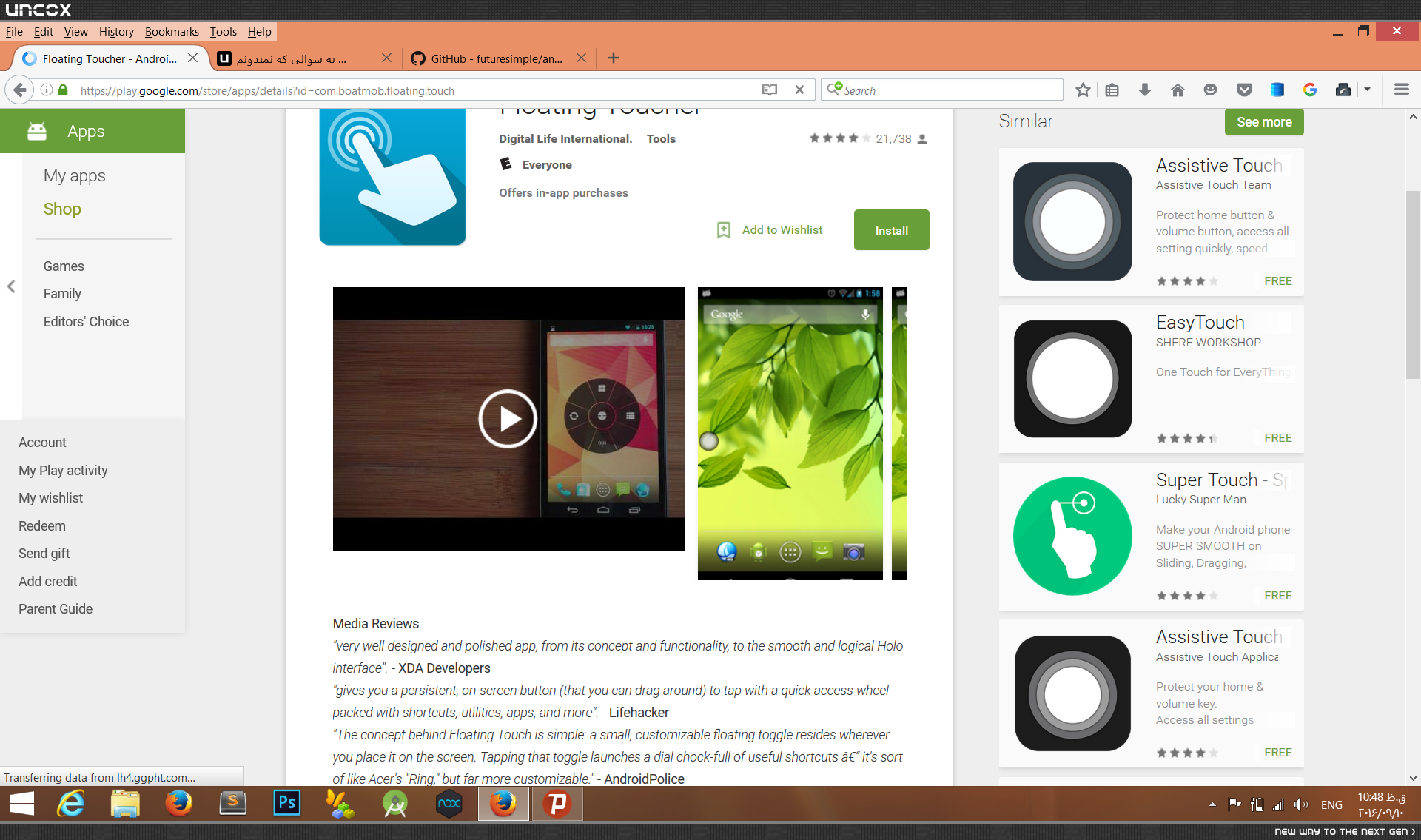Open the View menu
This screenshot has height=840, width=1421.
click(75, 31)
